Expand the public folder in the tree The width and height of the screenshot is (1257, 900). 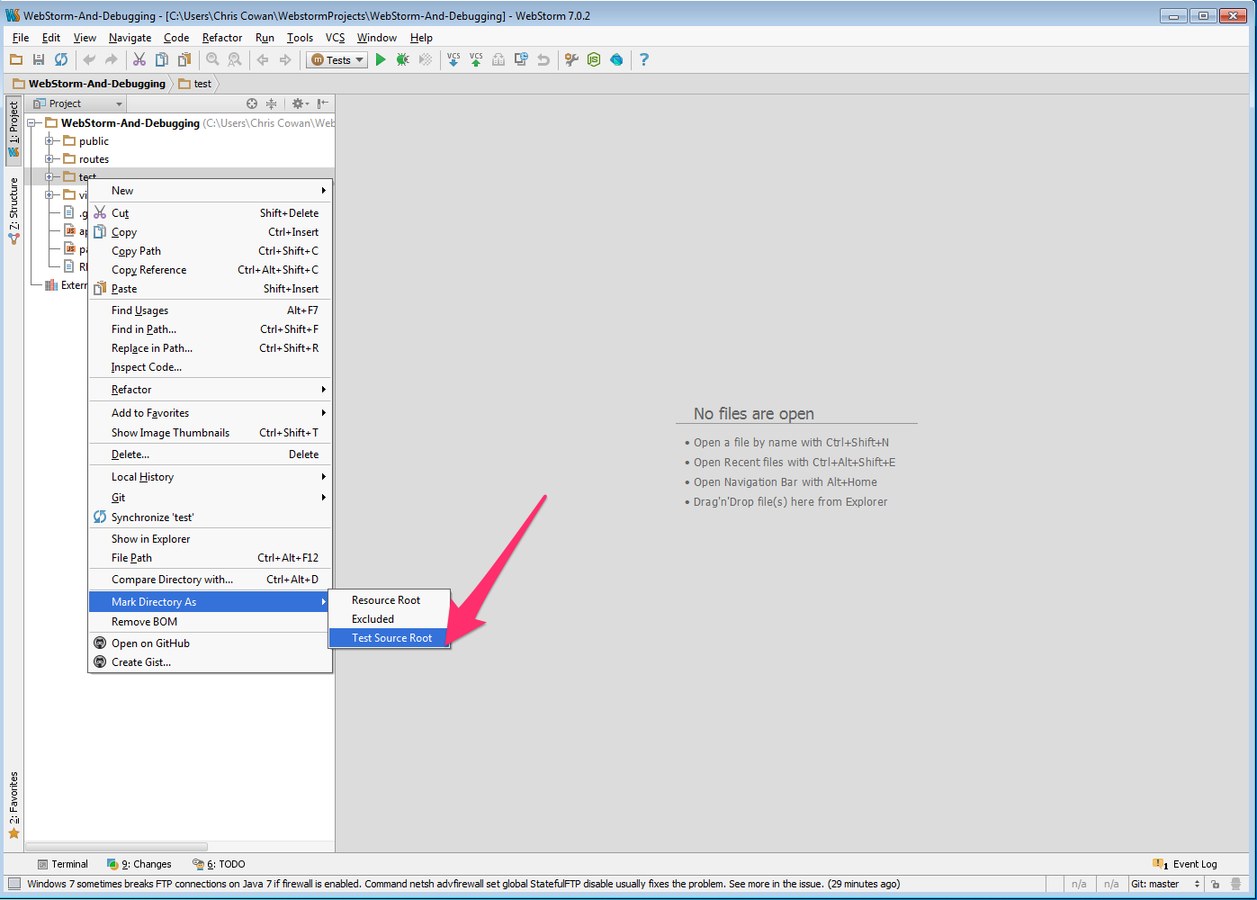(x=48, y=141)
